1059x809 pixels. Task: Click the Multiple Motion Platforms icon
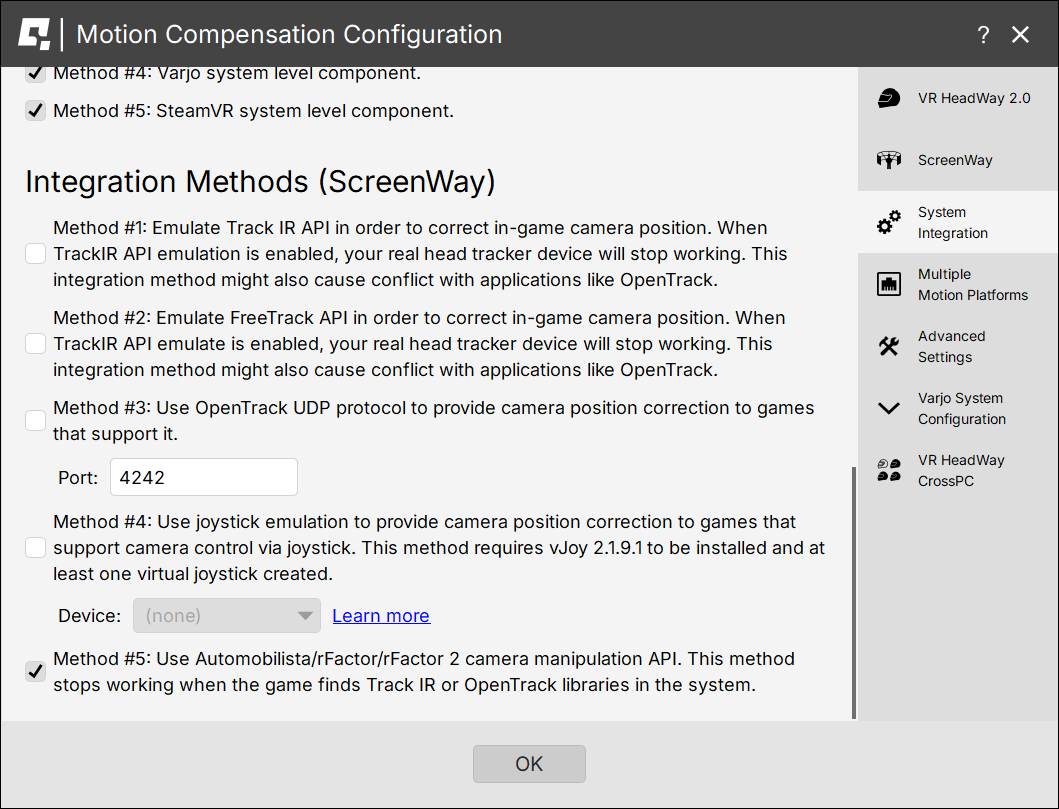pyautogui.click(x=888, y=285)
